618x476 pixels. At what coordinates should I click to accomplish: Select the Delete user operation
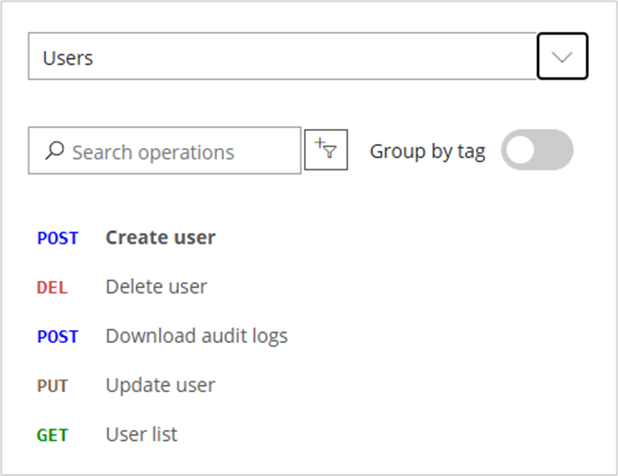tap(156, 287)
